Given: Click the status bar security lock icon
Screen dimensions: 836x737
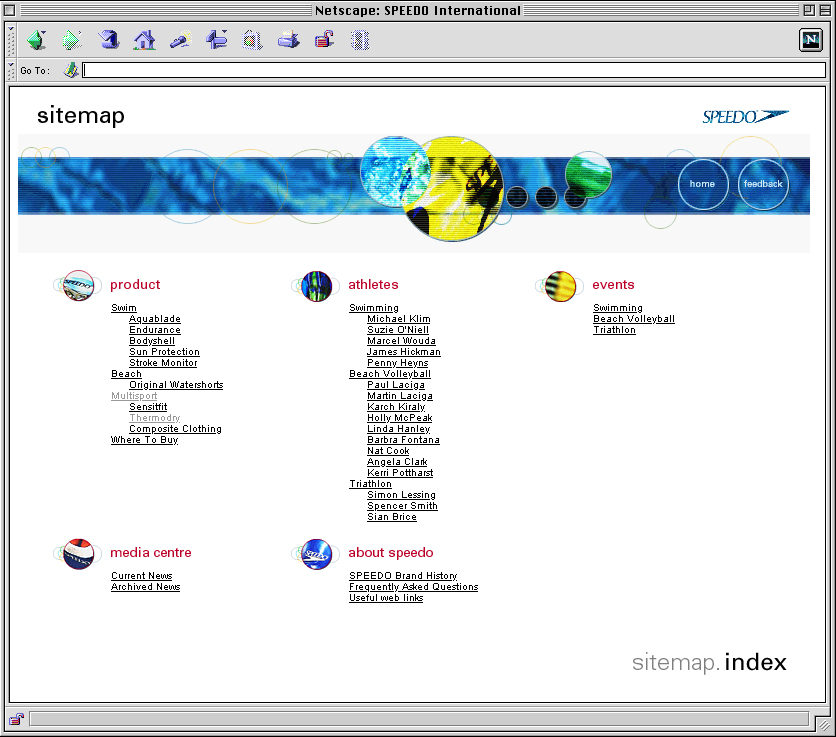Looking at the screenshot, I should (x=17, y=718).
